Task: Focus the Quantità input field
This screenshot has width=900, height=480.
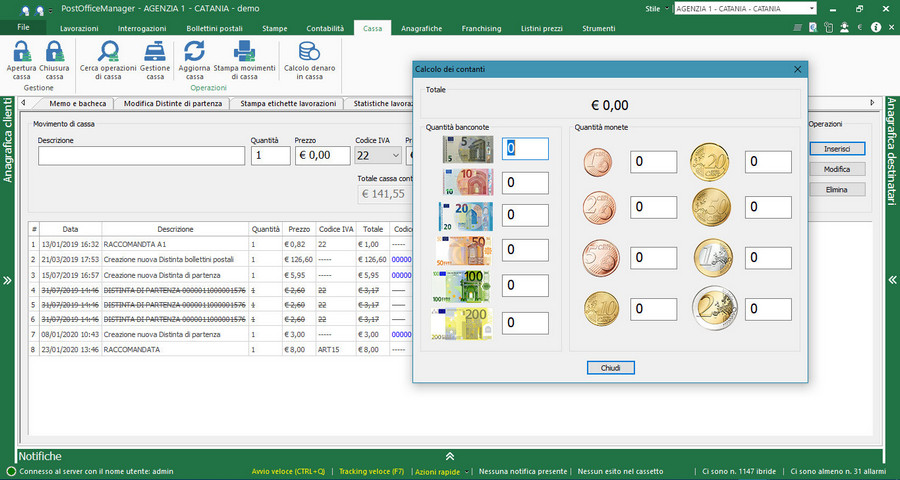Action: tap(270, 156)
